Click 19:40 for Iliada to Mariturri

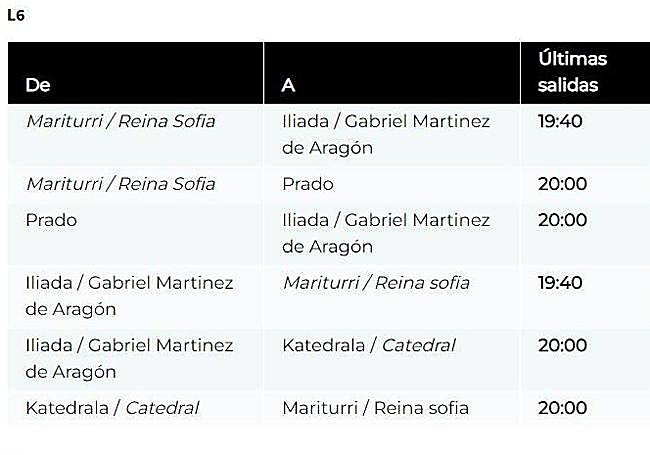pyautogui.click(x=560, y=283)
